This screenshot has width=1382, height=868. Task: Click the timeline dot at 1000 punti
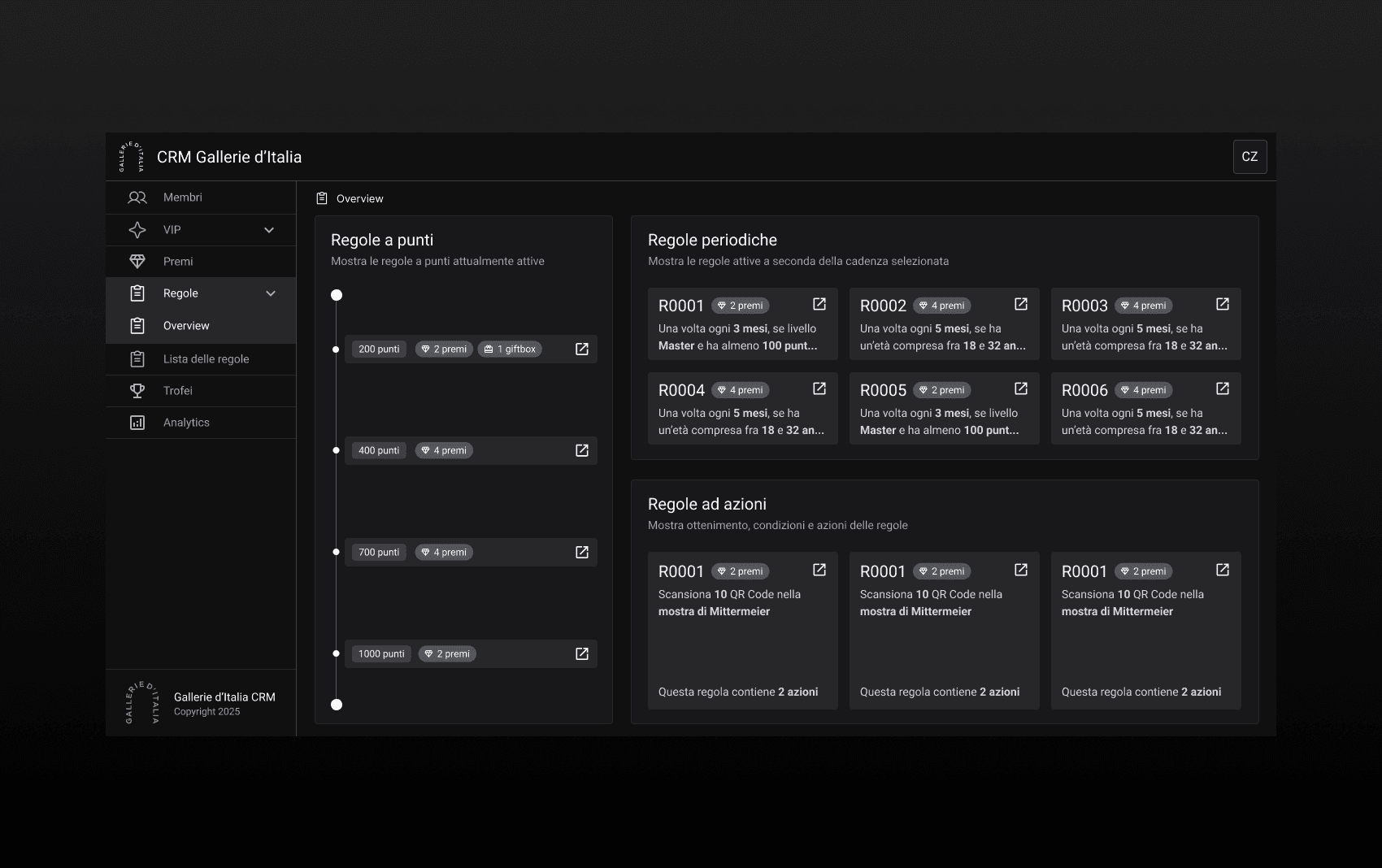point(337,653)
